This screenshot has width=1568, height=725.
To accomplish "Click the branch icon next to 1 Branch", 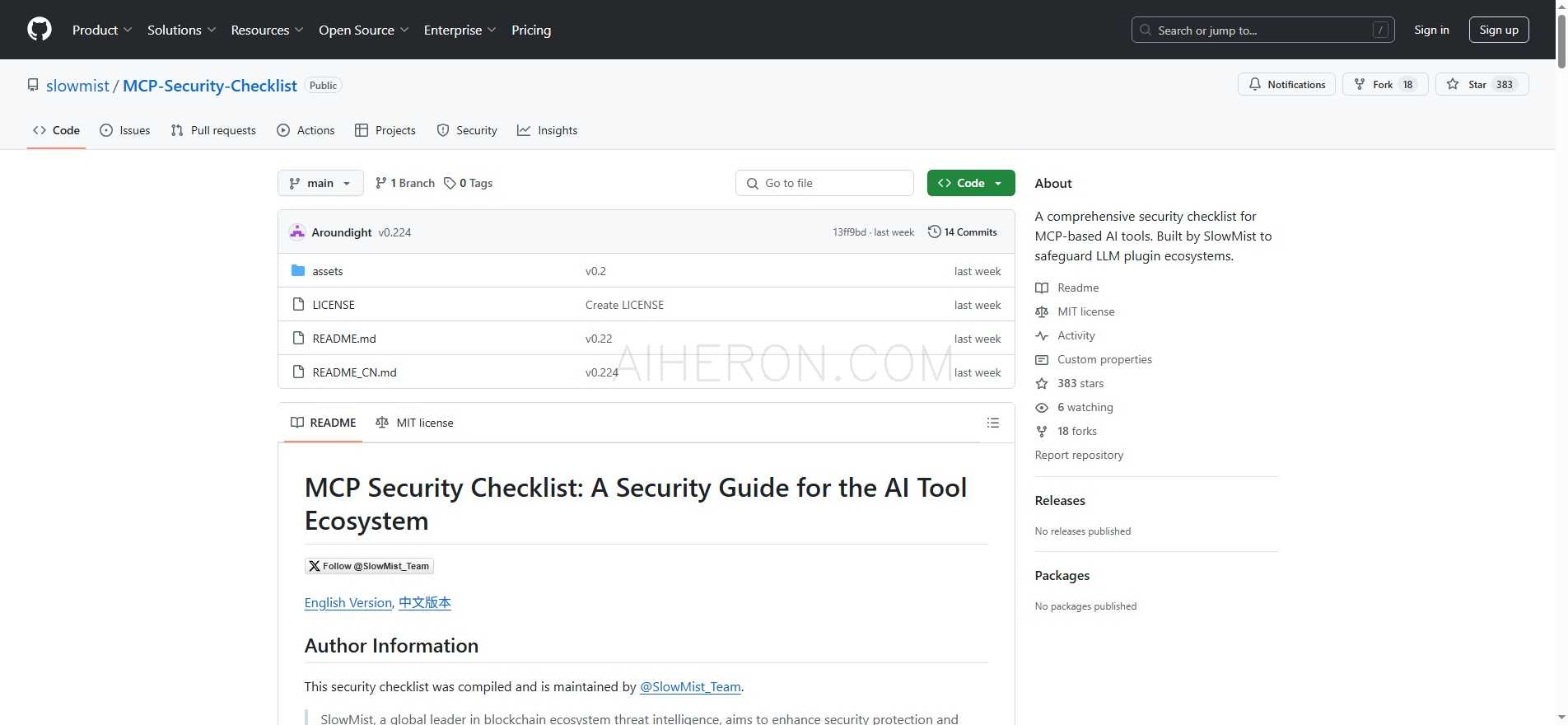I will pyautogui.click(x=380, y=184).
